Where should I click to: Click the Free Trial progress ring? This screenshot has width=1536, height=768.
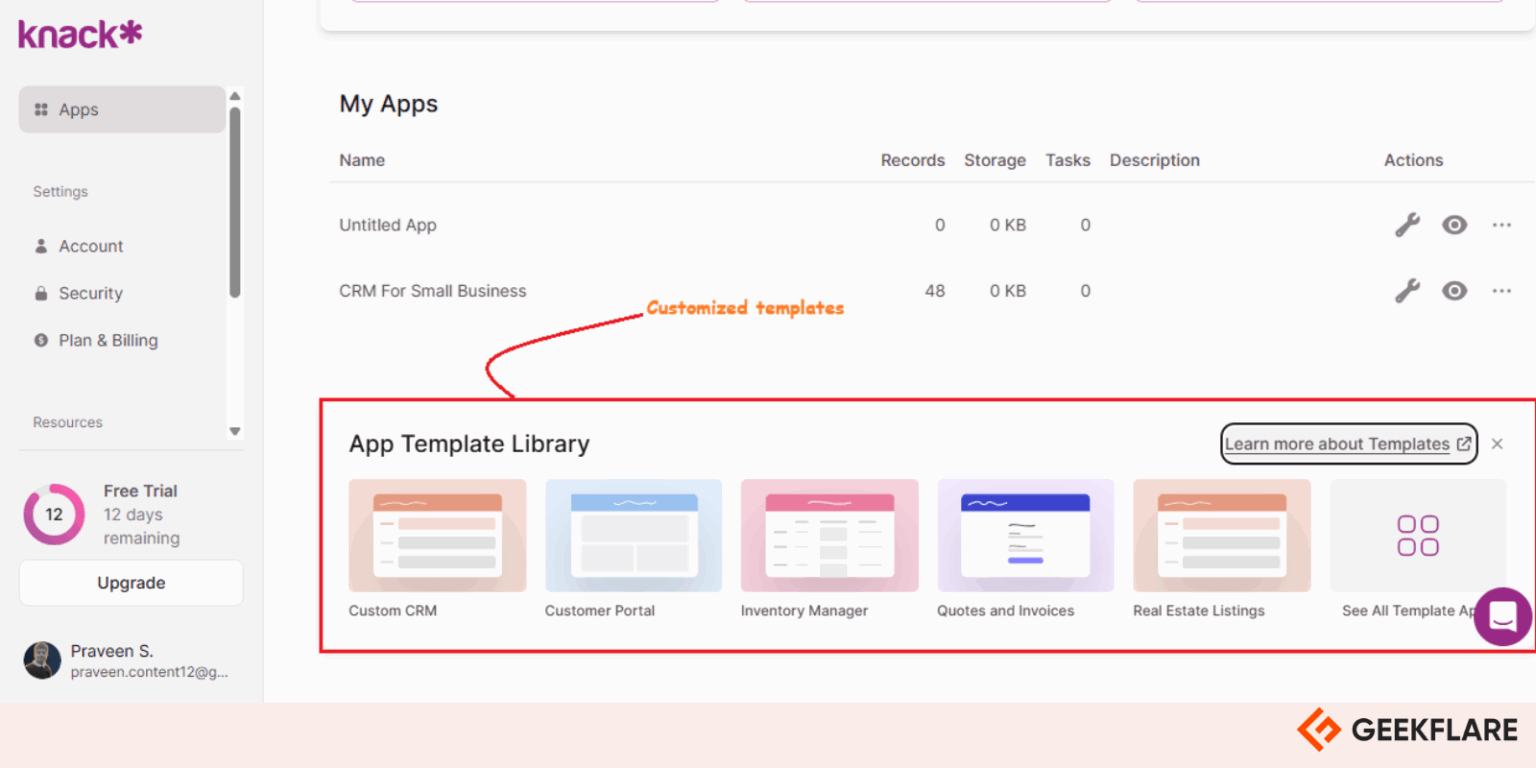point(54,514)
